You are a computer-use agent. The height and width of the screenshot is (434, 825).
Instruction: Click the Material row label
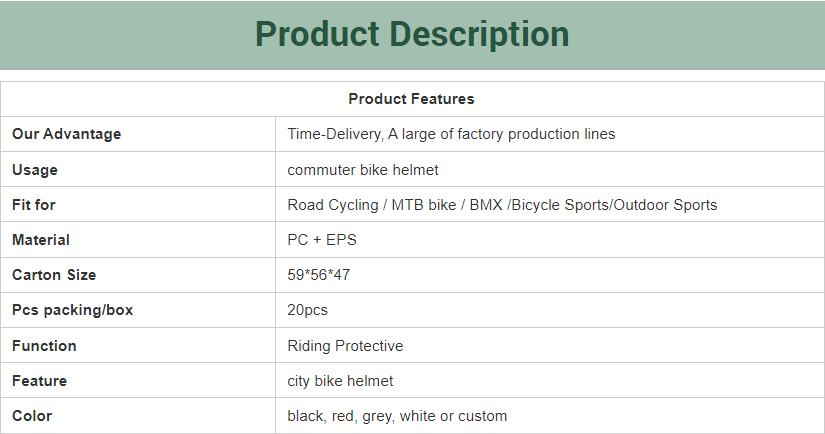pyautogui.click(x=41, y=240)
